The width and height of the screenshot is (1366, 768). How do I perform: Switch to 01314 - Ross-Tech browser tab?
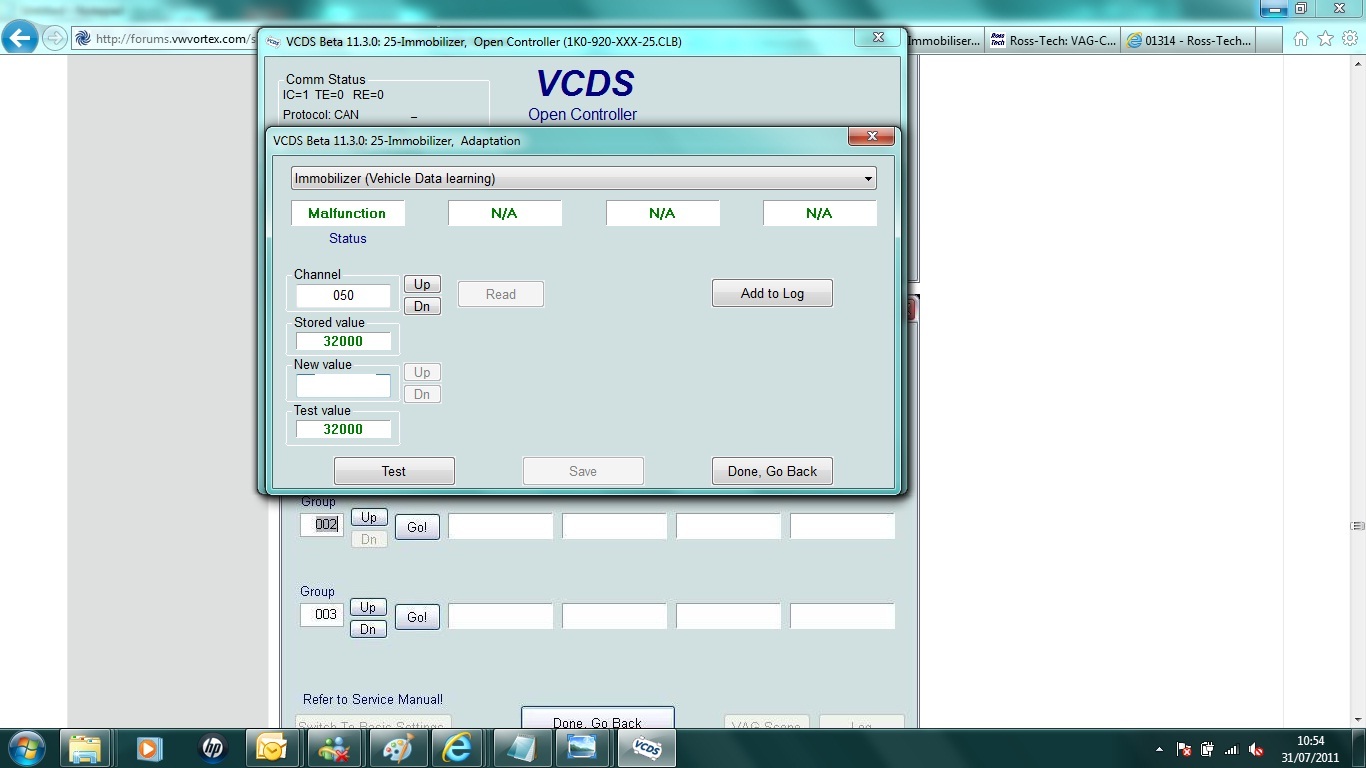point(1188,40)
